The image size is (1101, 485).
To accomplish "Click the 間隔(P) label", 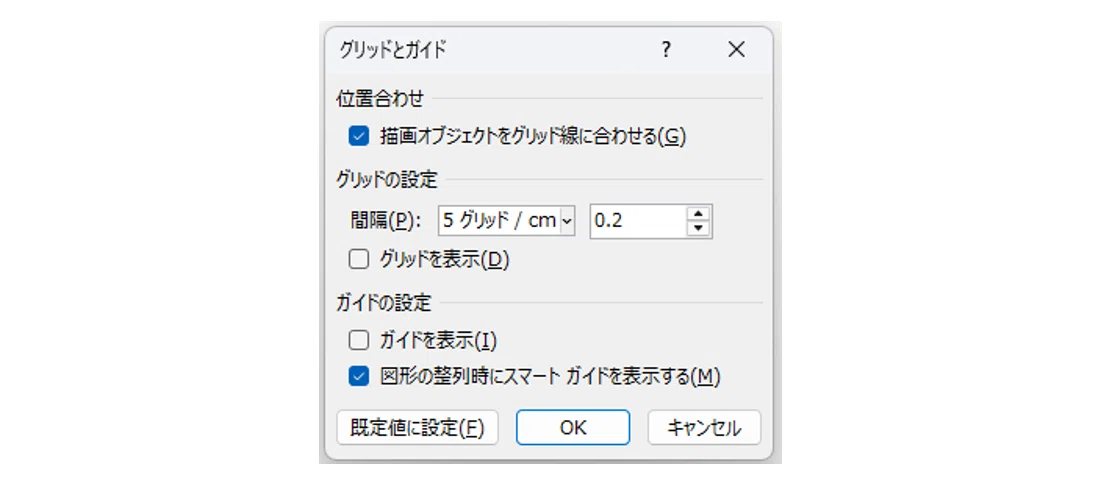I will click(385, 221).
